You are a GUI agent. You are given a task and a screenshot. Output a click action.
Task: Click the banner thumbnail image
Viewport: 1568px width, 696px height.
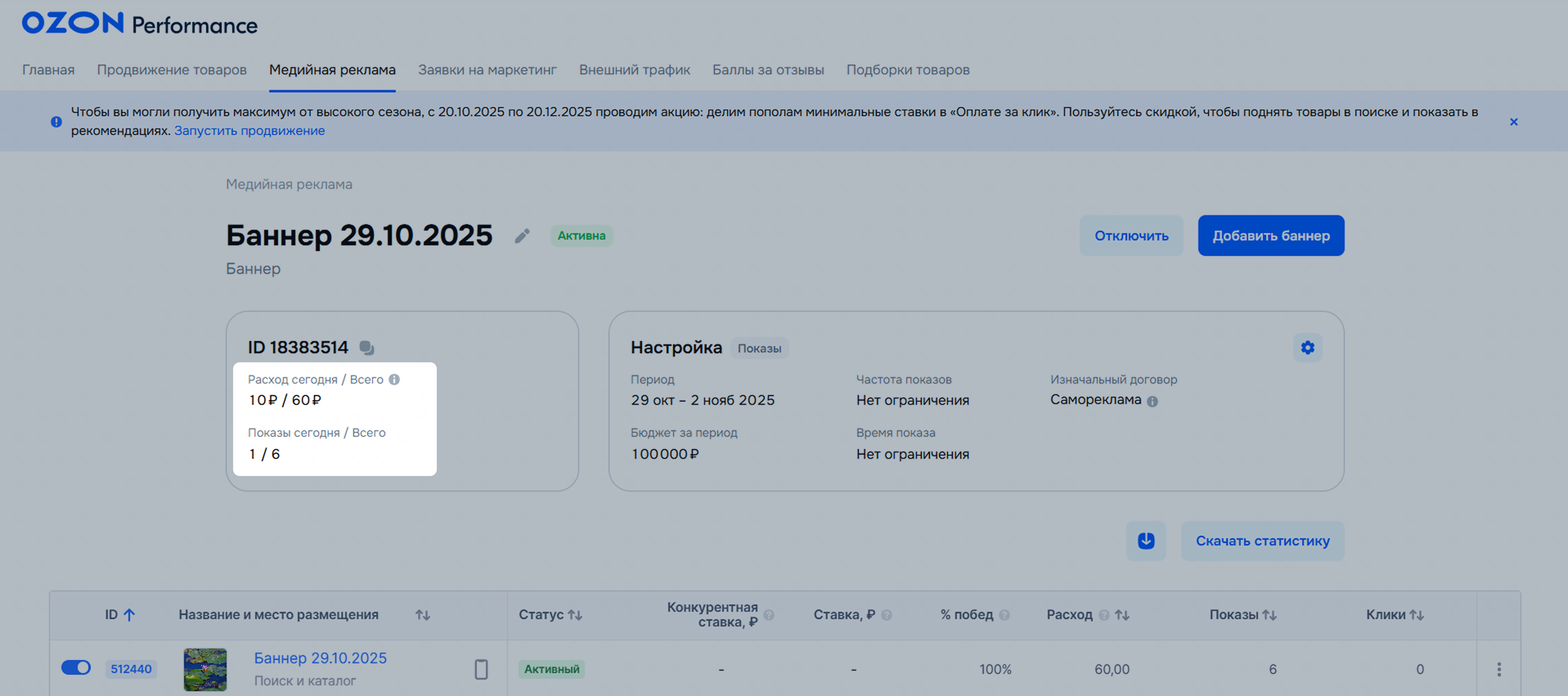tap(205, 669)
